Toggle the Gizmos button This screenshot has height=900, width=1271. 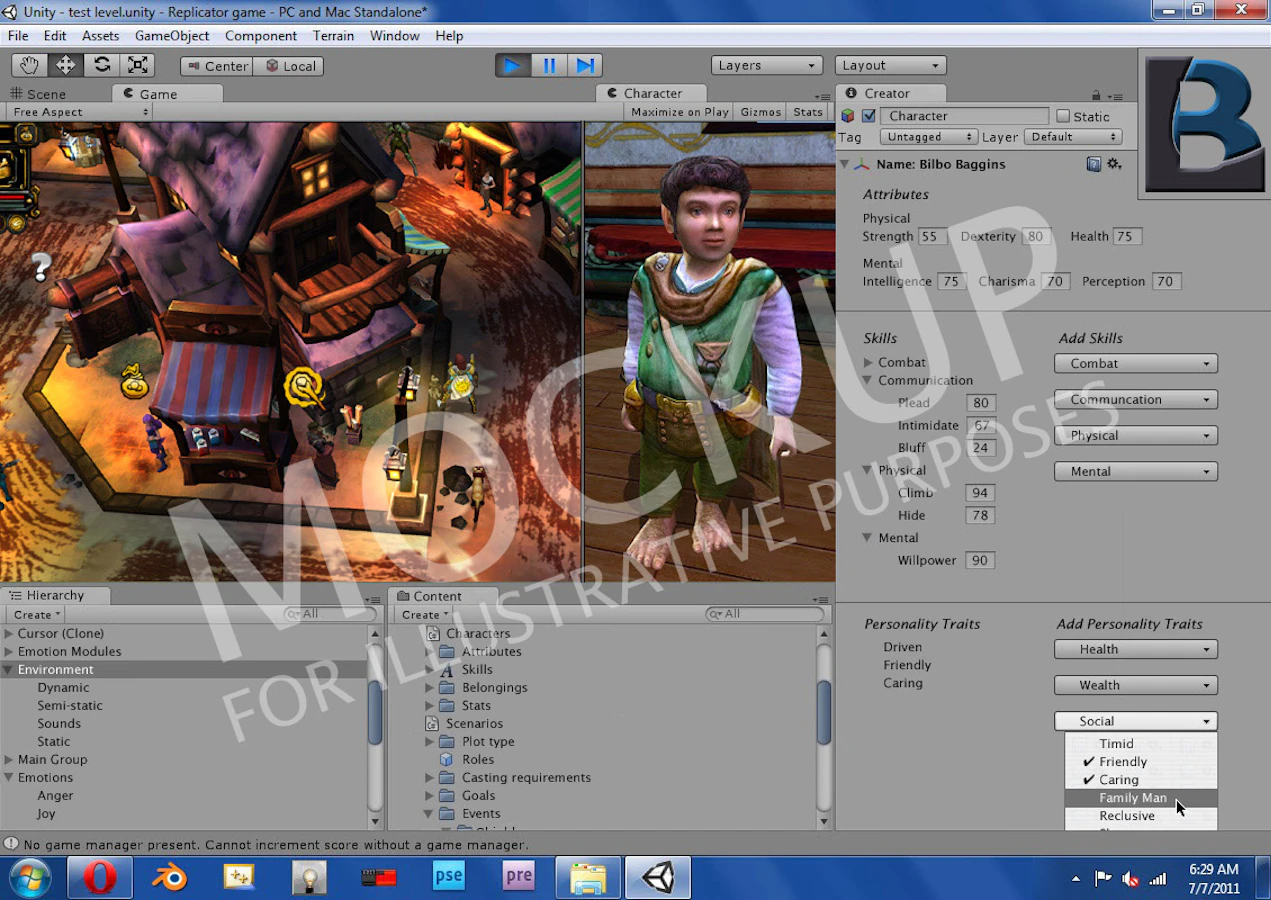(760, 112)
